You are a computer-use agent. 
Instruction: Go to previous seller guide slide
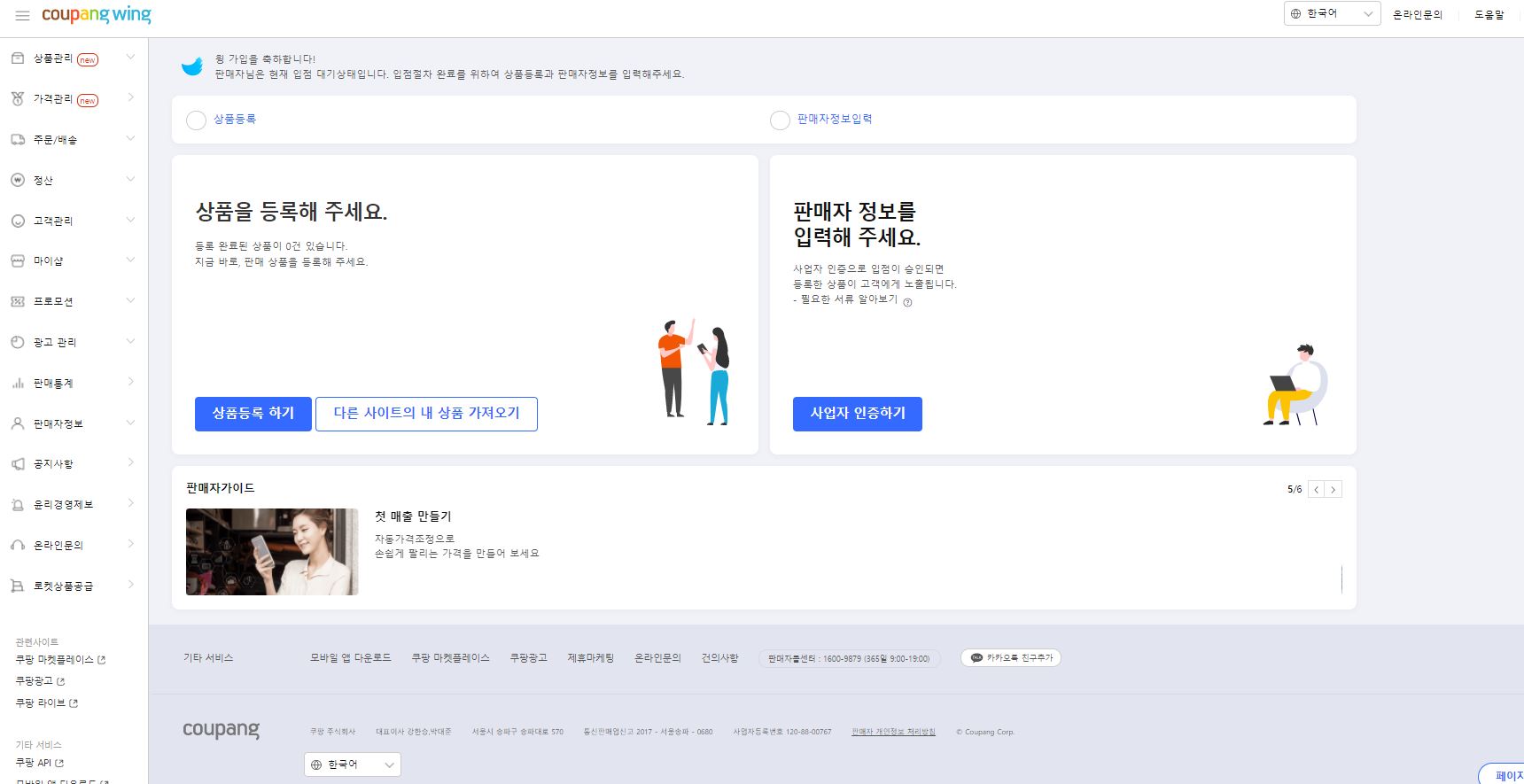click(1317, 490)
